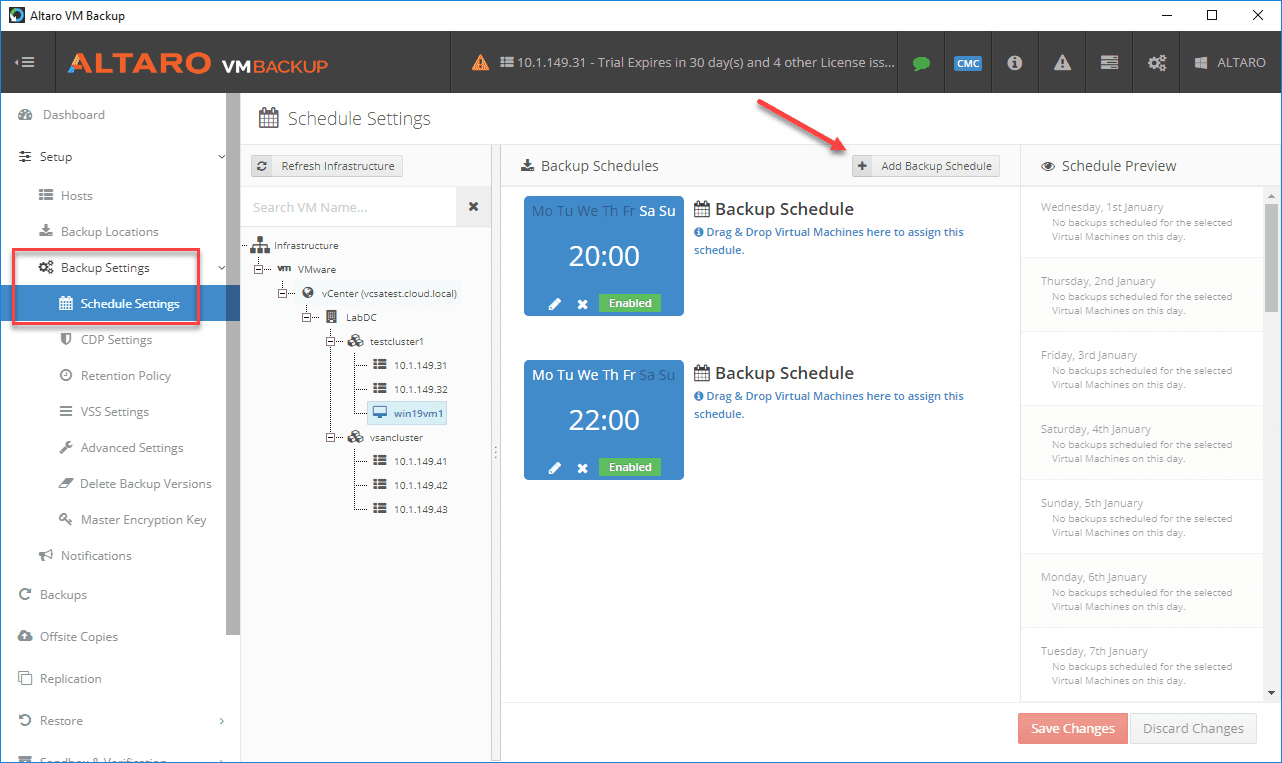Clear the VM name search box
The height and width of the screenshot is (763, 1282).
pos(473,207)
